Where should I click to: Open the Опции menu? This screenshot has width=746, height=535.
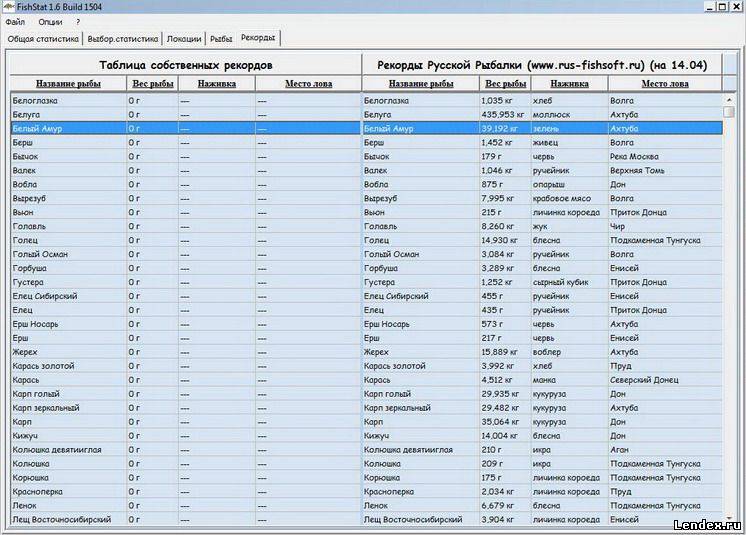pyautogui.click(x=50, y=22)
